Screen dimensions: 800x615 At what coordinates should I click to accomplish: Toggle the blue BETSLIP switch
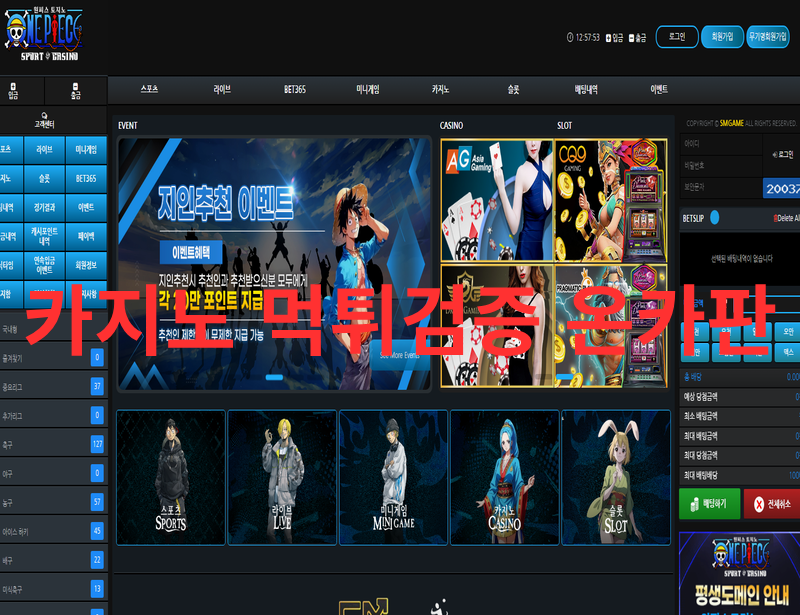(x=715, y=218)
